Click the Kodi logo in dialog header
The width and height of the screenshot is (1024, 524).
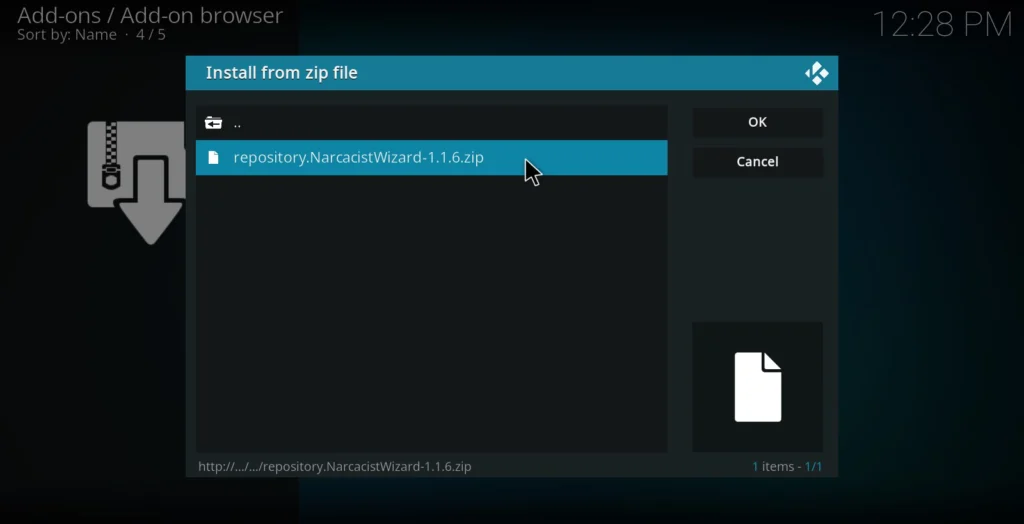(816, 73)
